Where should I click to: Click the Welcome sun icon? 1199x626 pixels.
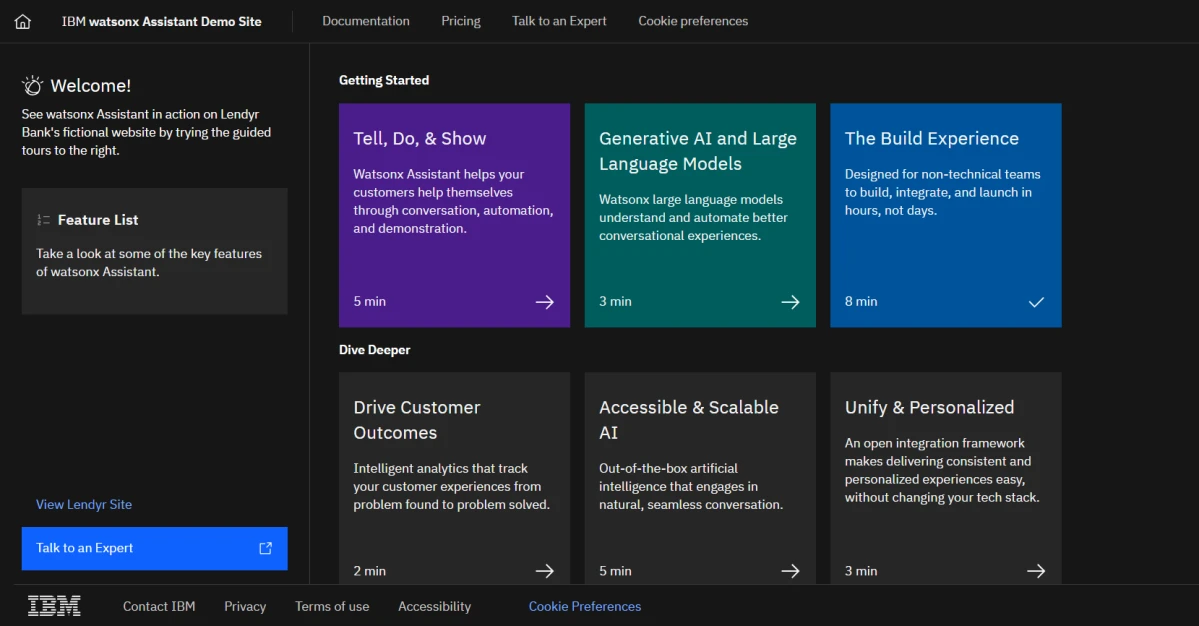(x=32, y=85)
